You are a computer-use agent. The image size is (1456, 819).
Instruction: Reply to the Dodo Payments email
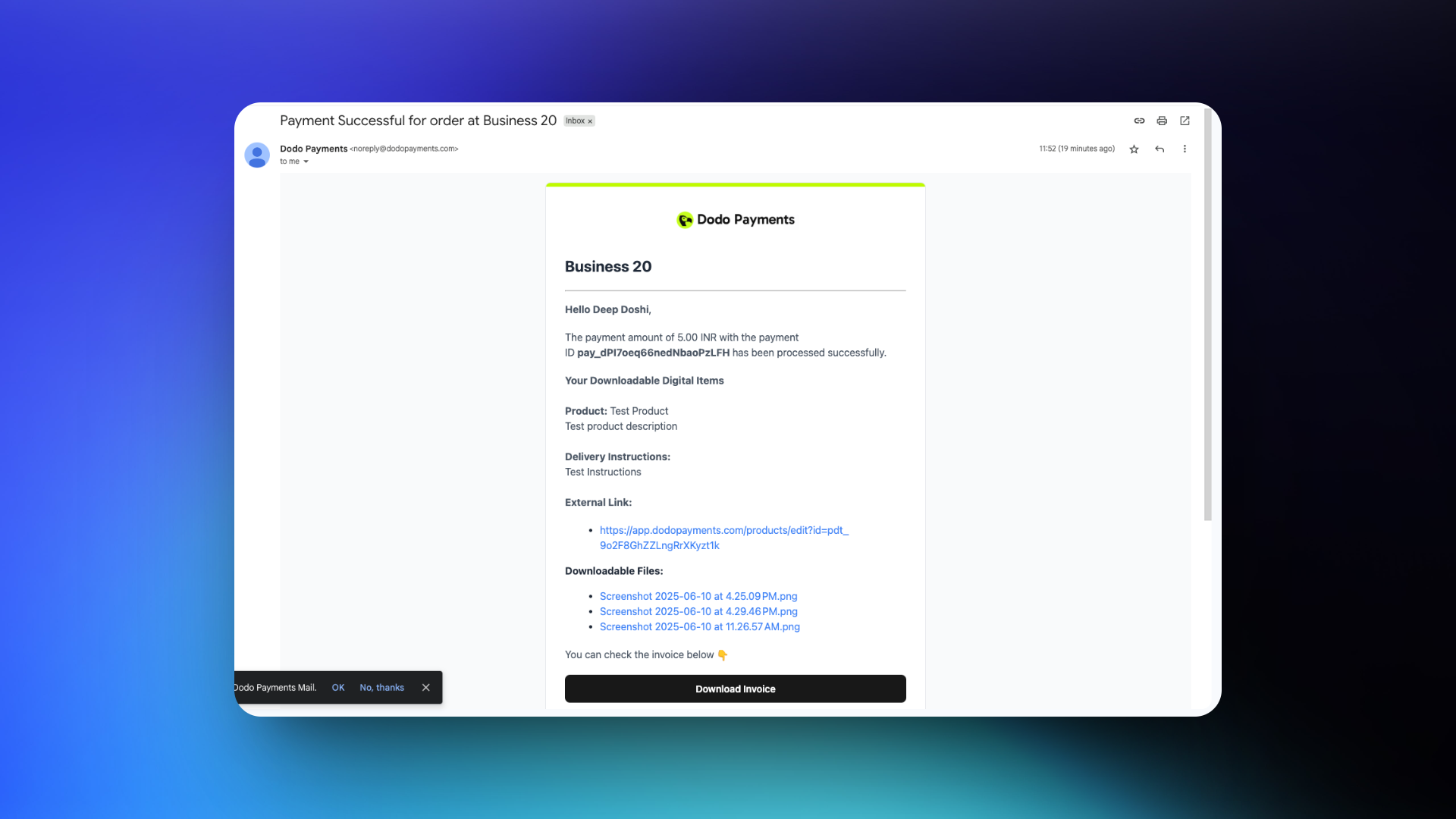click(1159, 149)
